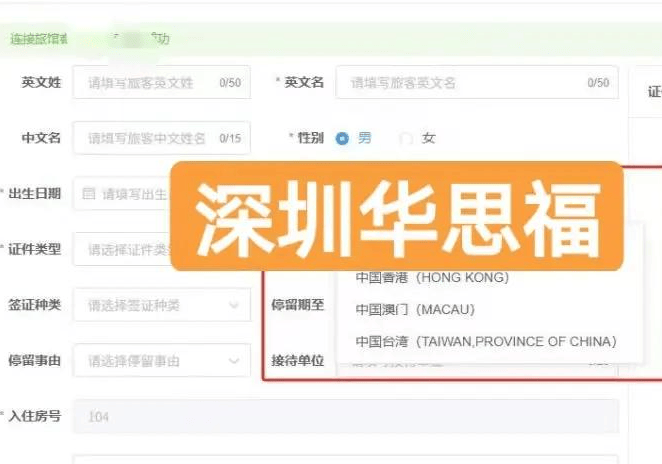The height and width of the screenshot is (464, 662).
Task: Choose 中国香港 (HONG KONG) from the list
Action: (432, 277)
